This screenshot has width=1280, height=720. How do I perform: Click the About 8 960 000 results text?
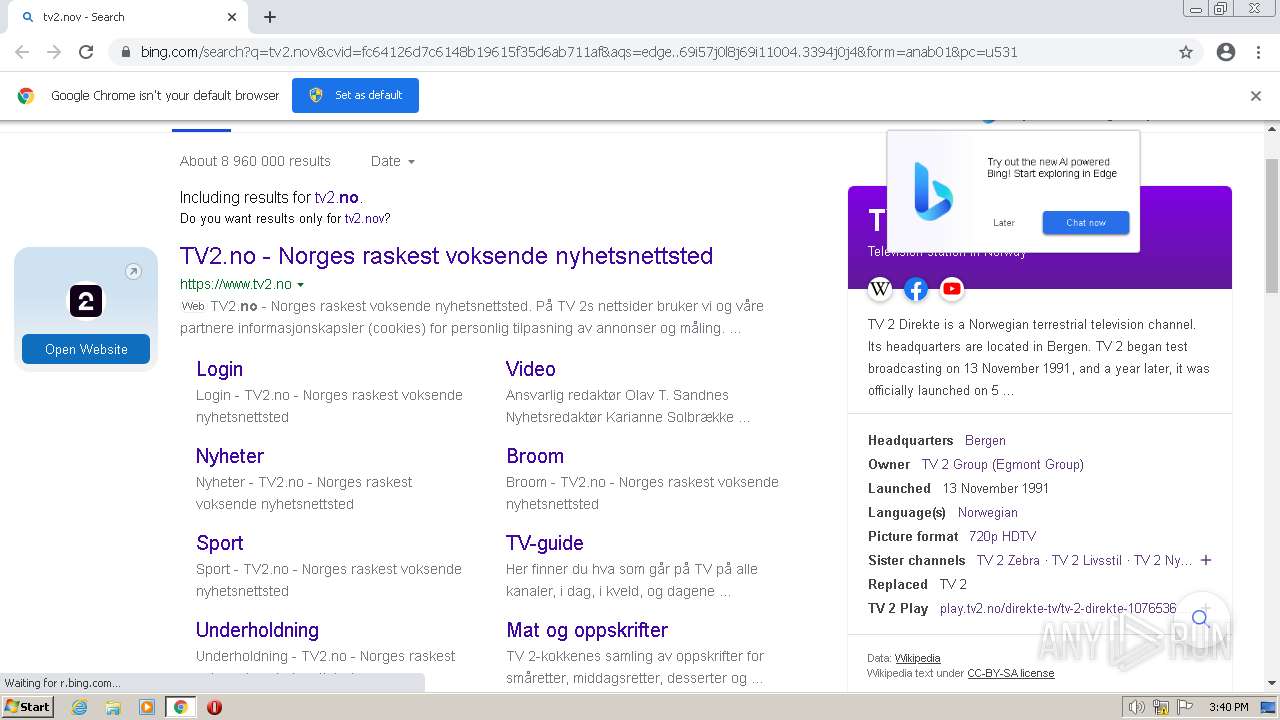[x=255, y=161]
